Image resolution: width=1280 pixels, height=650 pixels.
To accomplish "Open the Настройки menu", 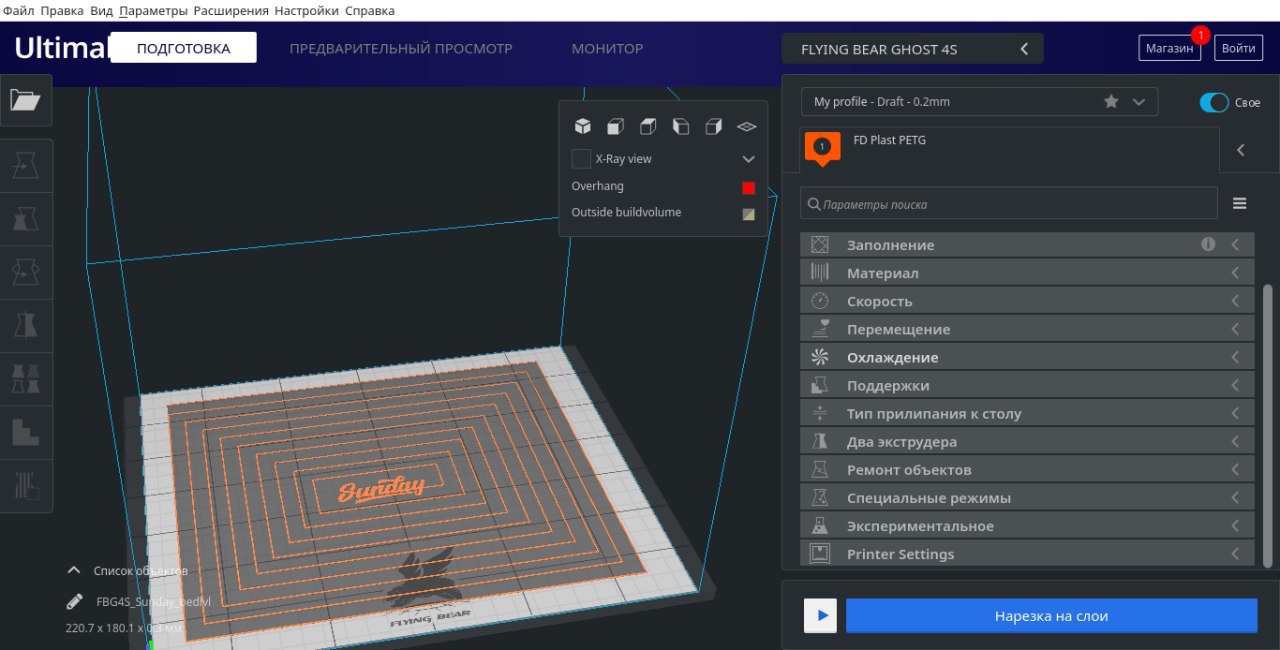I will (307, 10).
